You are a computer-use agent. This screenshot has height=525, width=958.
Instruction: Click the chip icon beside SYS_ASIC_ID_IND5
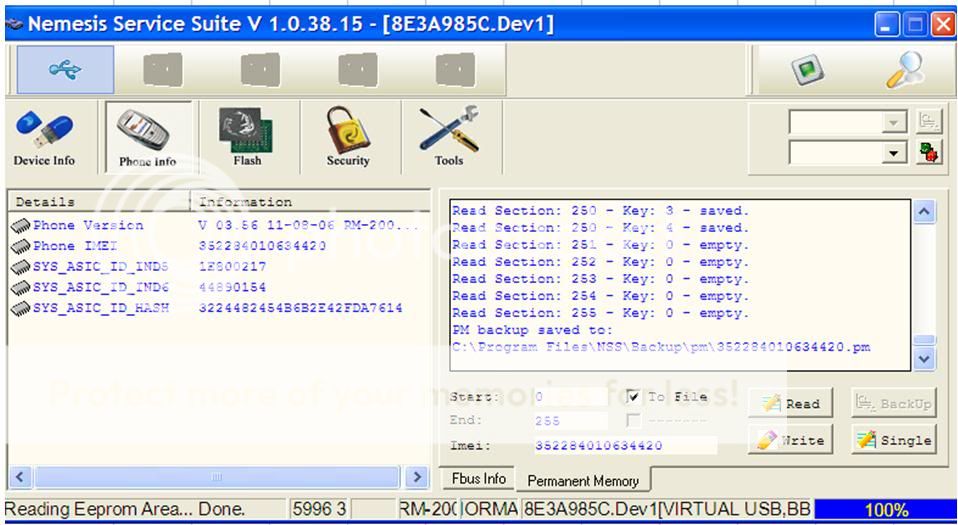20,267
